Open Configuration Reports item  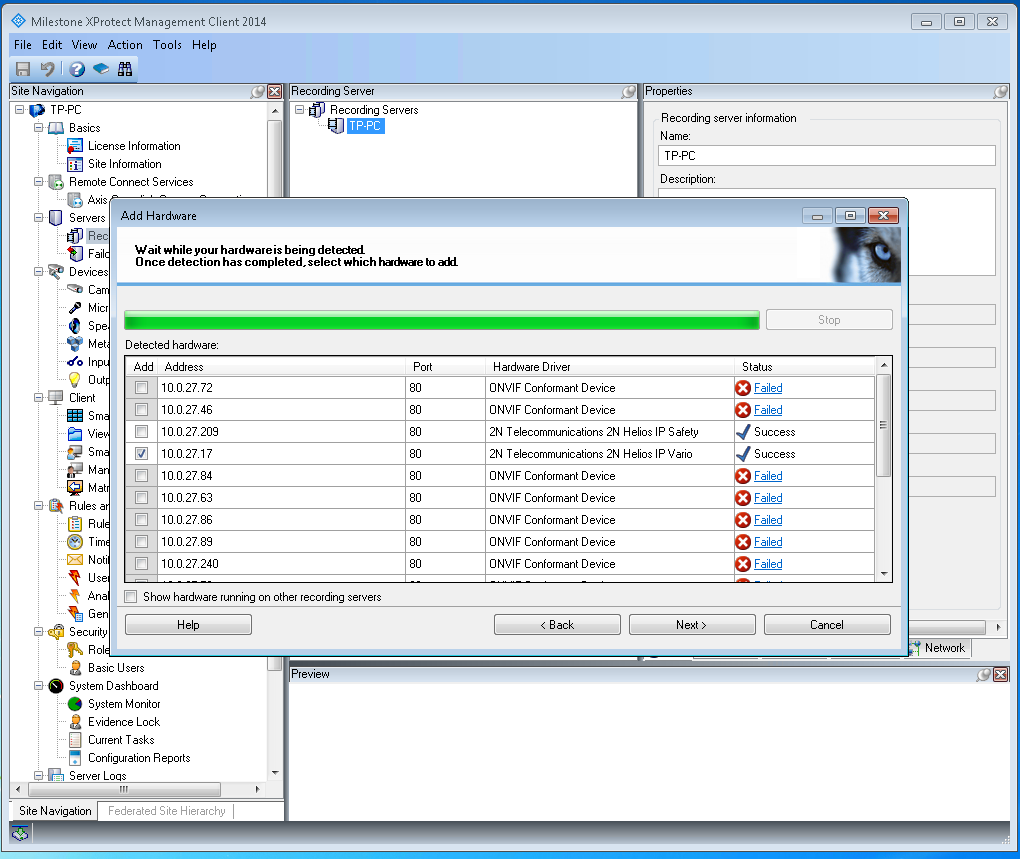click(138, 758)
